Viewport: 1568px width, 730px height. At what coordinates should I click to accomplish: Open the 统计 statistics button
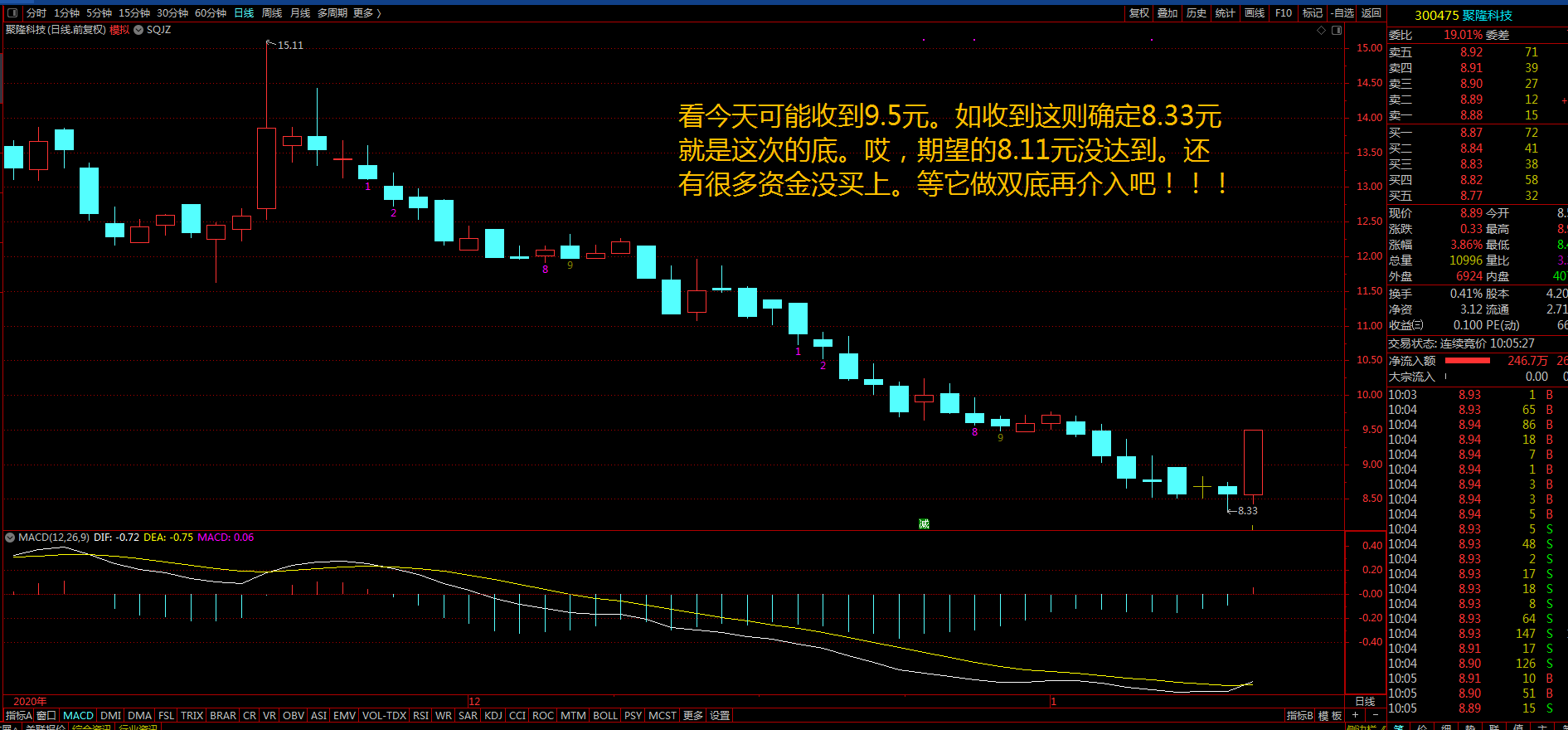[x=1226, y=13]
